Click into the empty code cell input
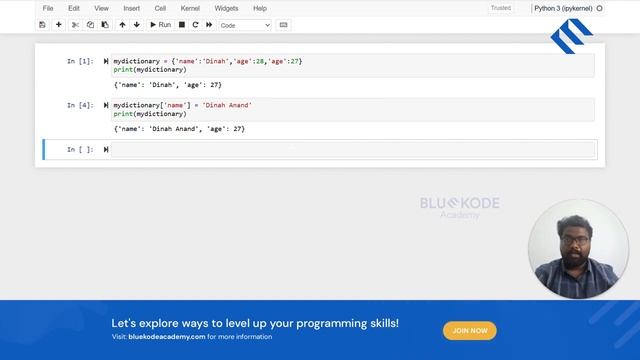Viewport: 640px width, 360px height. (353, 149)
